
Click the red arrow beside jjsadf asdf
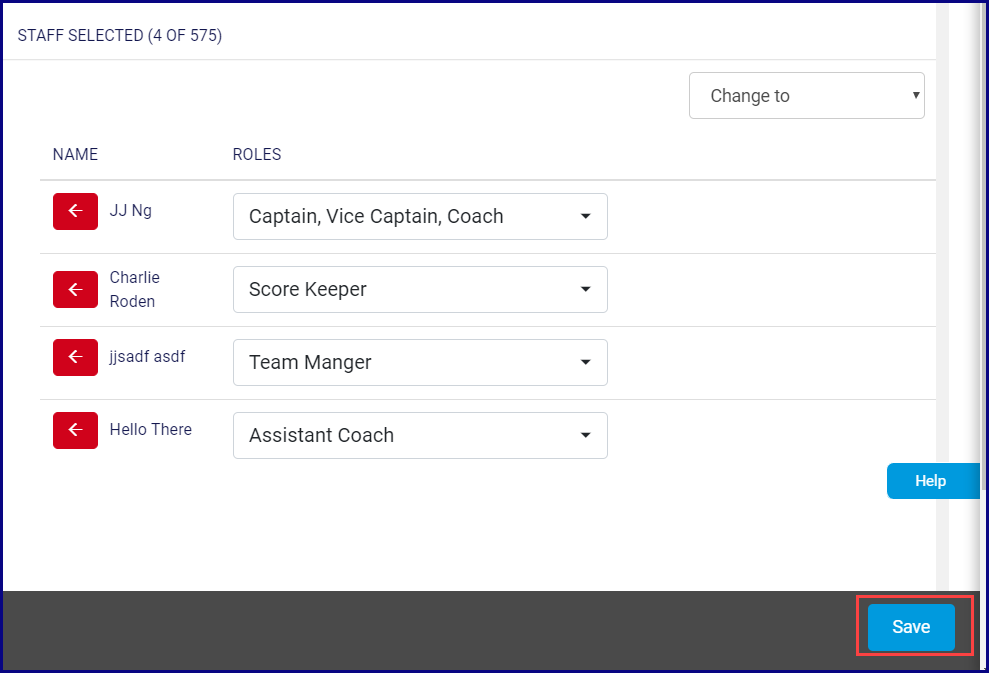[x=75, y=357]
